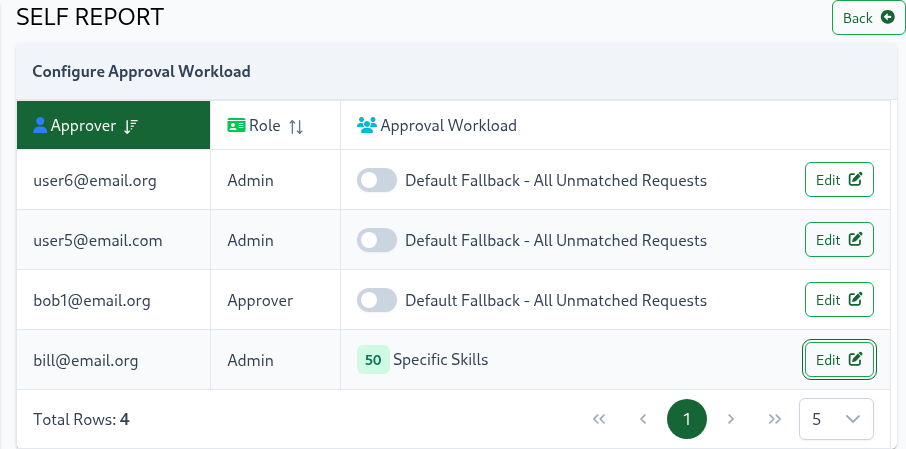Go to previous page chevron

(x=643, y=419)
